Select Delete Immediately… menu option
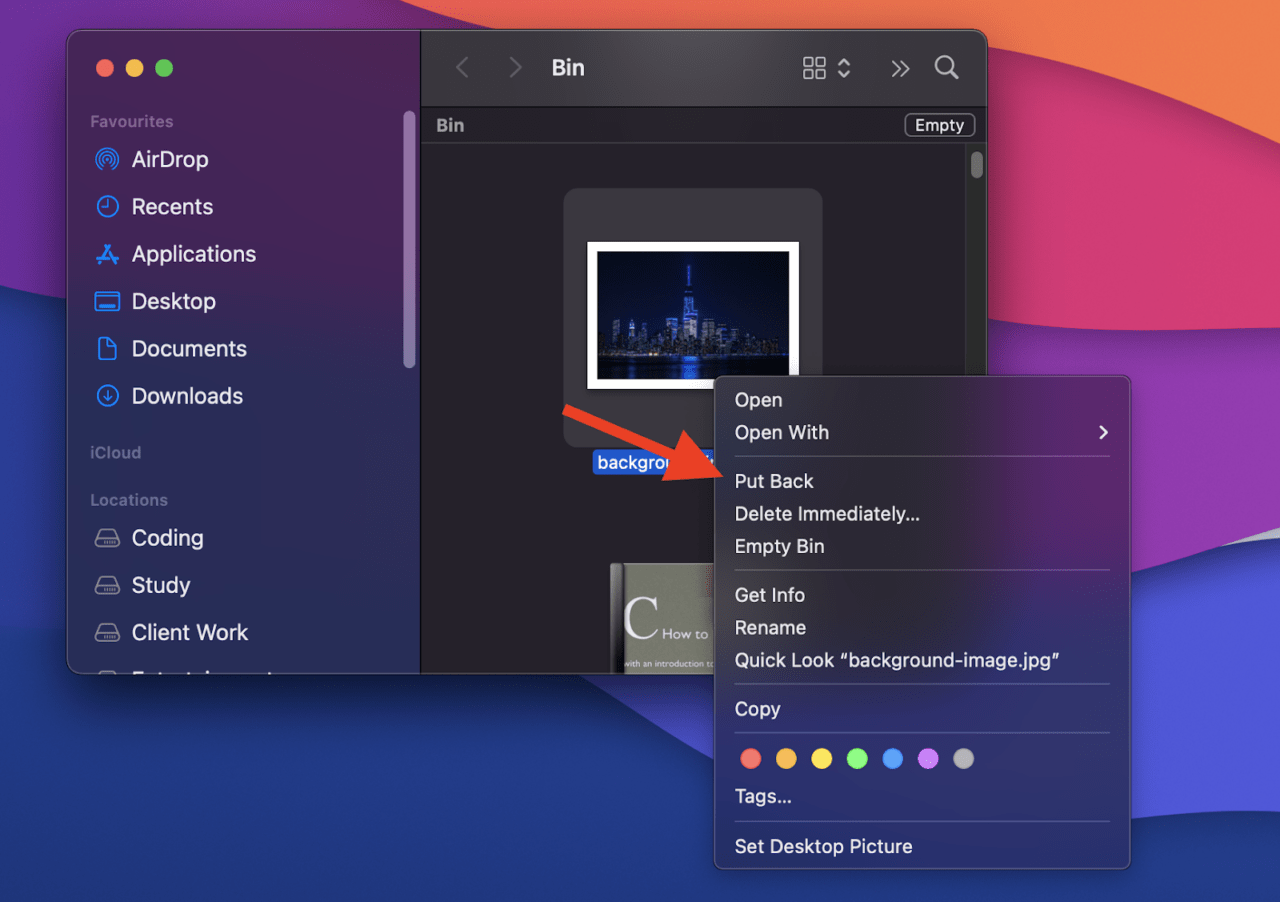This screenshot has height=902, width=1280. [x=827, y=514]
